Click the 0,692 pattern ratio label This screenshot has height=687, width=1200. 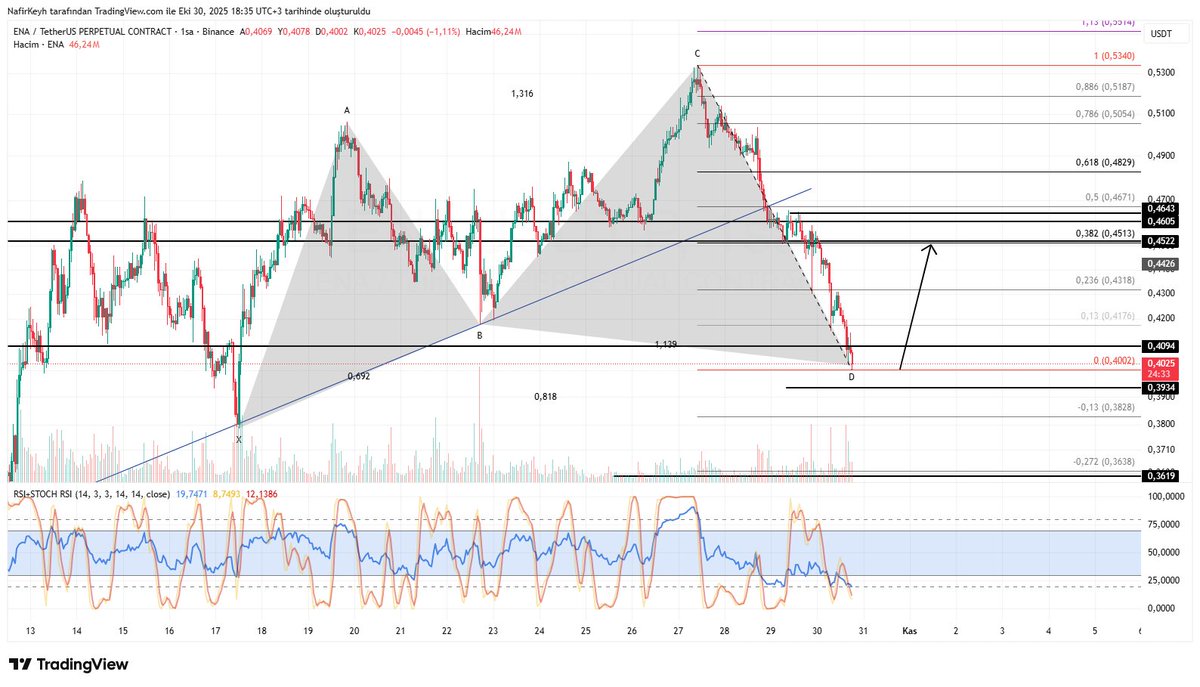[359, 376]
